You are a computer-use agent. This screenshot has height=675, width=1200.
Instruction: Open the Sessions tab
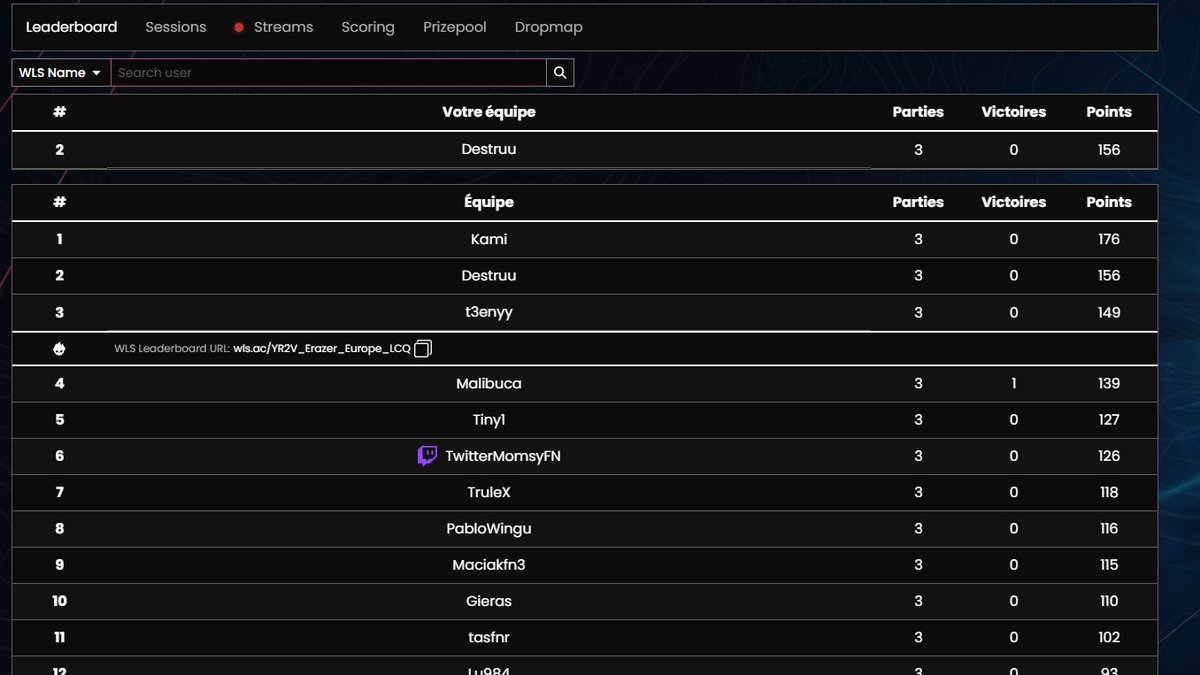176,27
